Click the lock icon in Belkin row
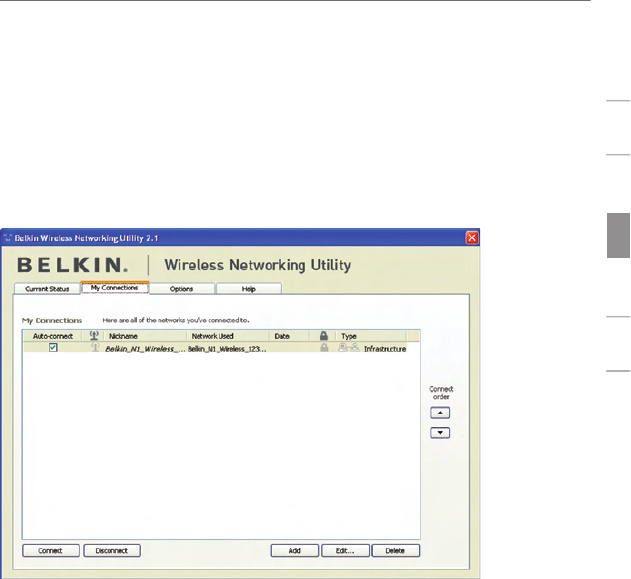 point(324,348)
